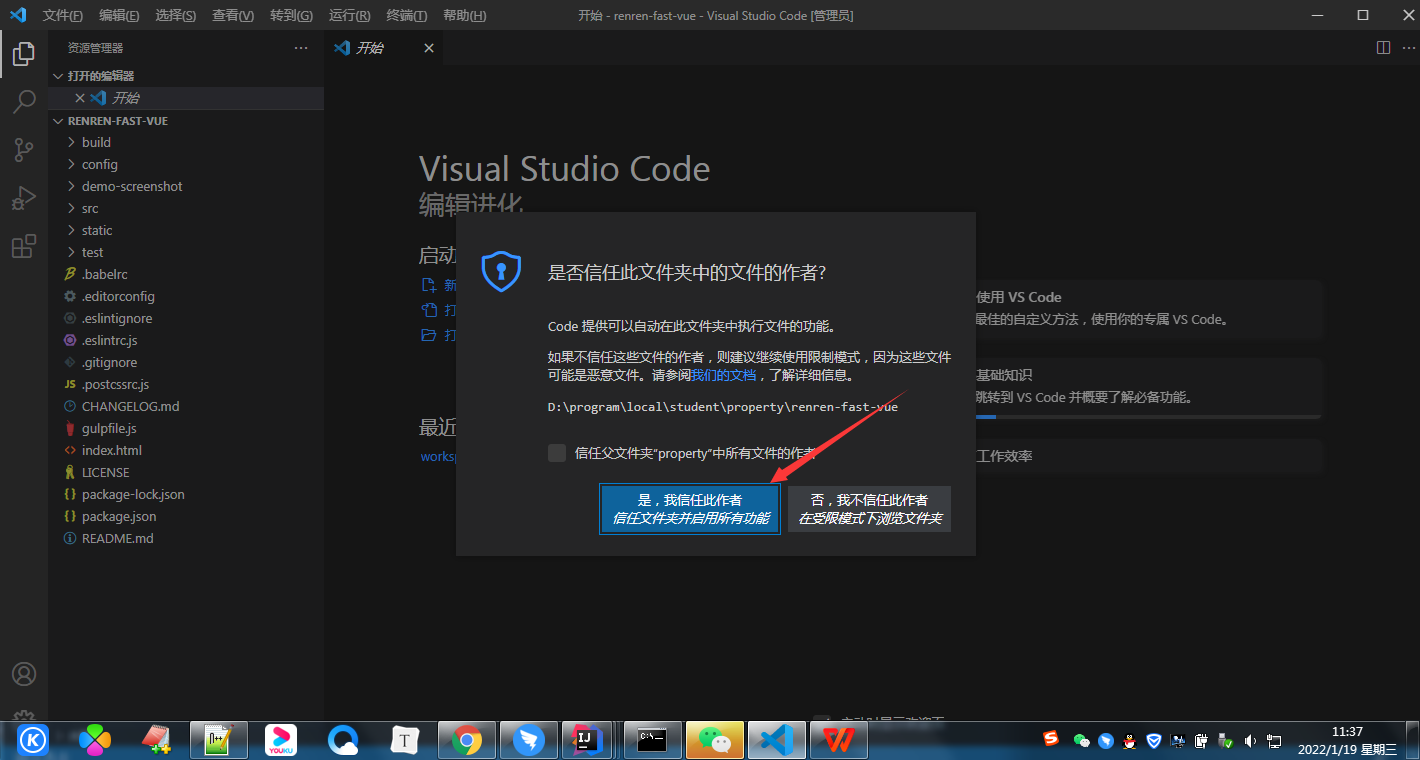Click the VS Code logo in title bar

[x=18, y=15]
